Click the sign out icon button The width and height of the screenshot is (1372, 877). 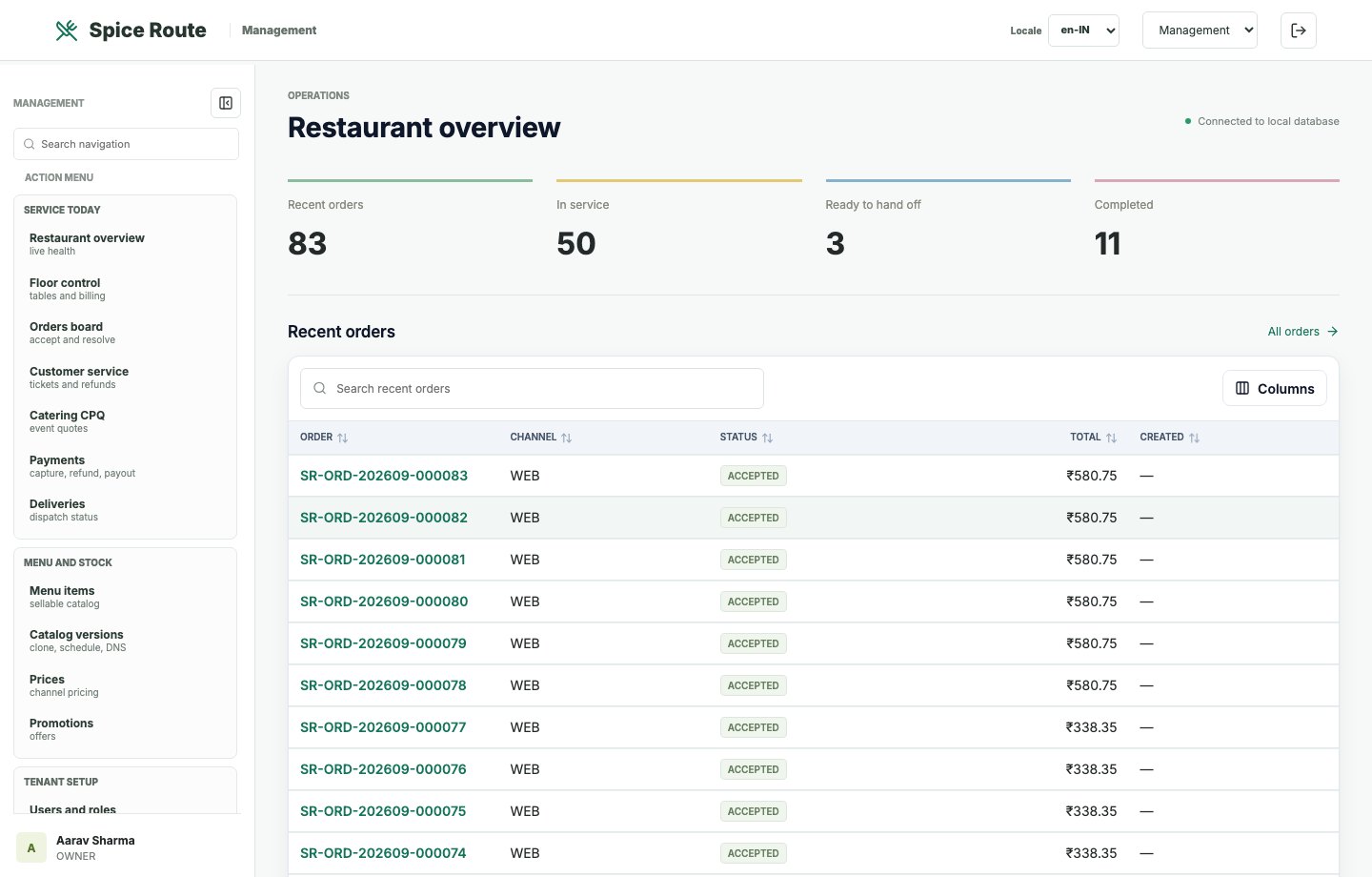[1299, 31]
